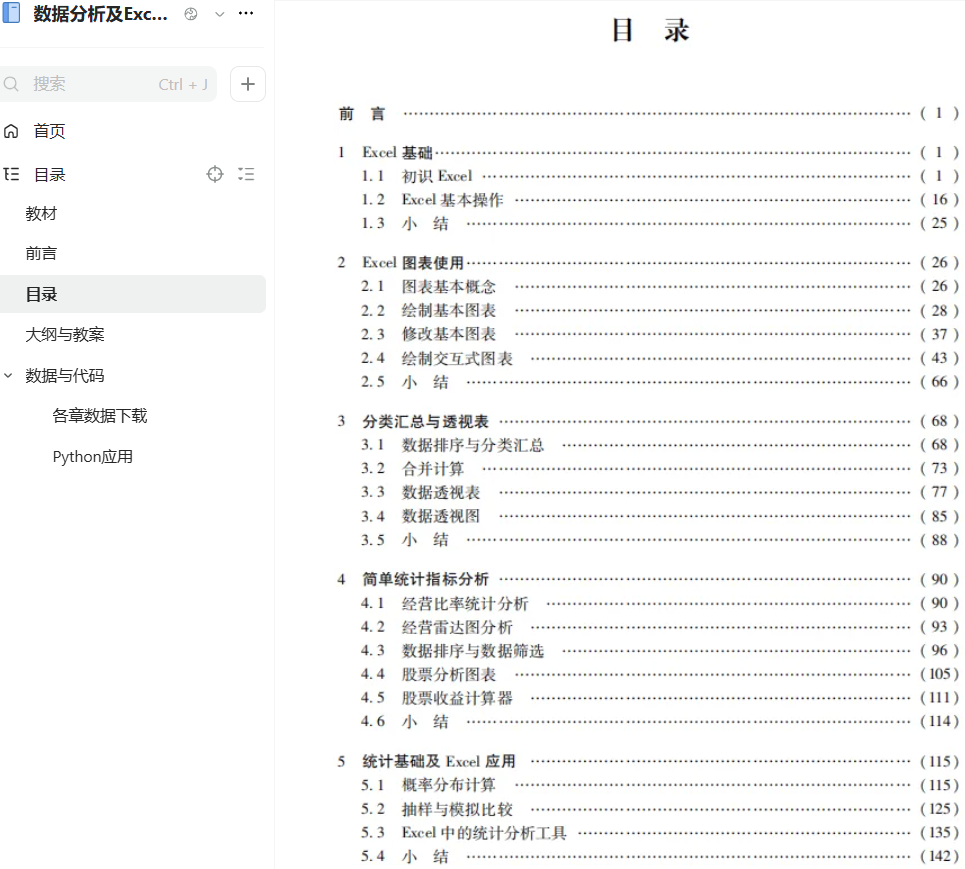The width and height of the screenshot is (965, 869).
Task: Click the plus button to add new
Action: click(247, 84)
